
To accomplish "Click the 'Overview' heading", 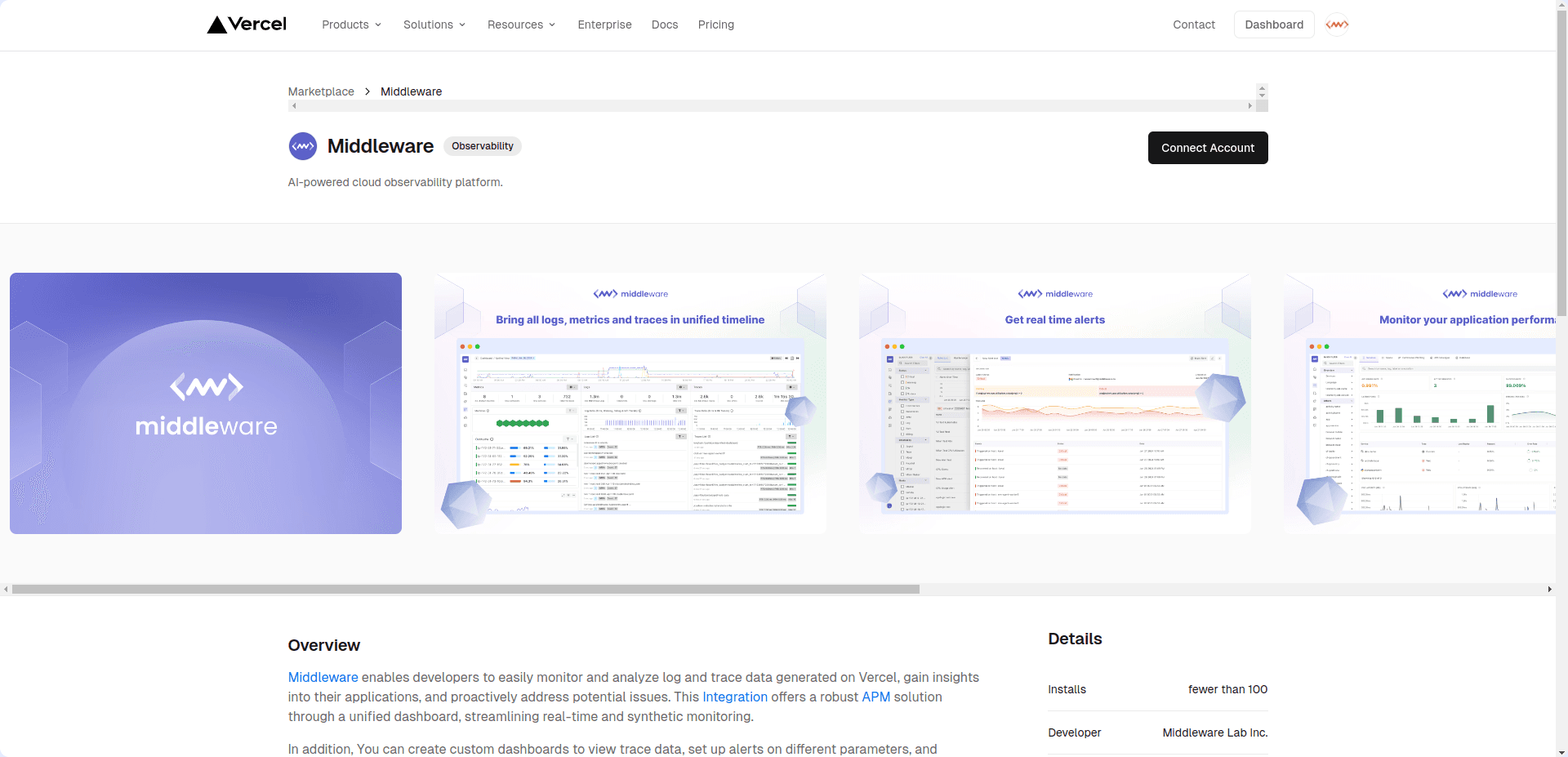I will pyautogui.click(x=324, y=645).
